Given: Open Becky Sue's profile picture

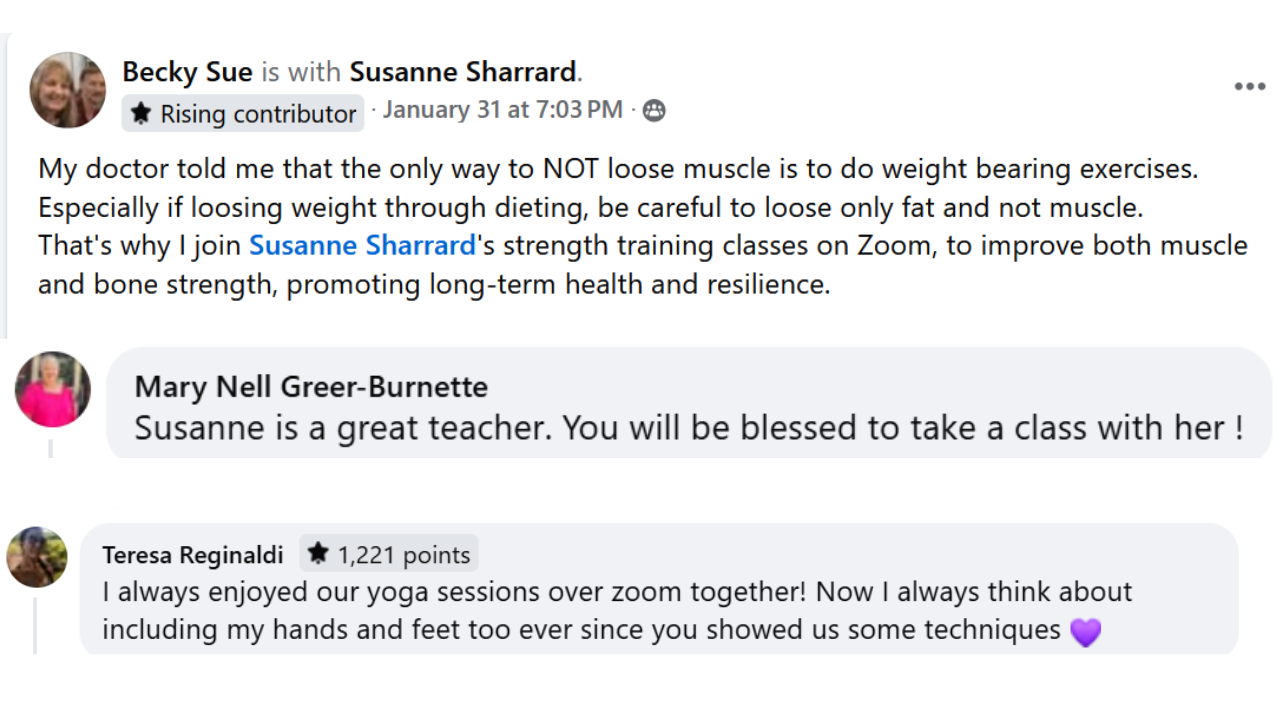Looking at the screenshot, I should tap(67, 90).
